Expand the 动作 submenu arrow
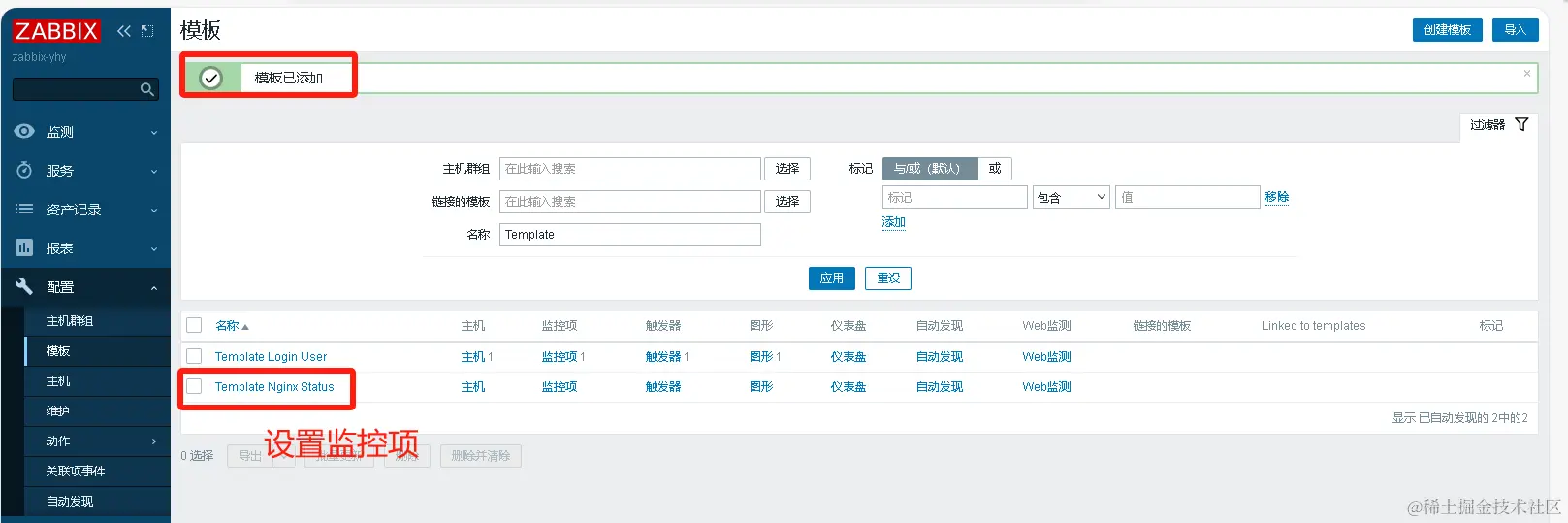The height and width of the screenshot is (523, 1568). (x=154, y=441)
